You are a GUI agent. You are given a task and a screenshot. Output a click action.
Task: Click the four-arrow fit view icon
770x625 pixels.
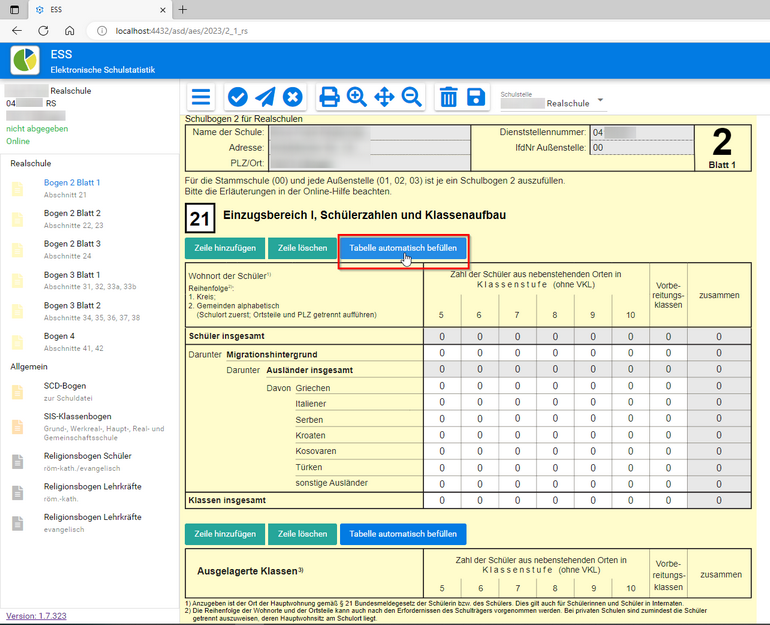pyautogui.click(x=384, y=97)
